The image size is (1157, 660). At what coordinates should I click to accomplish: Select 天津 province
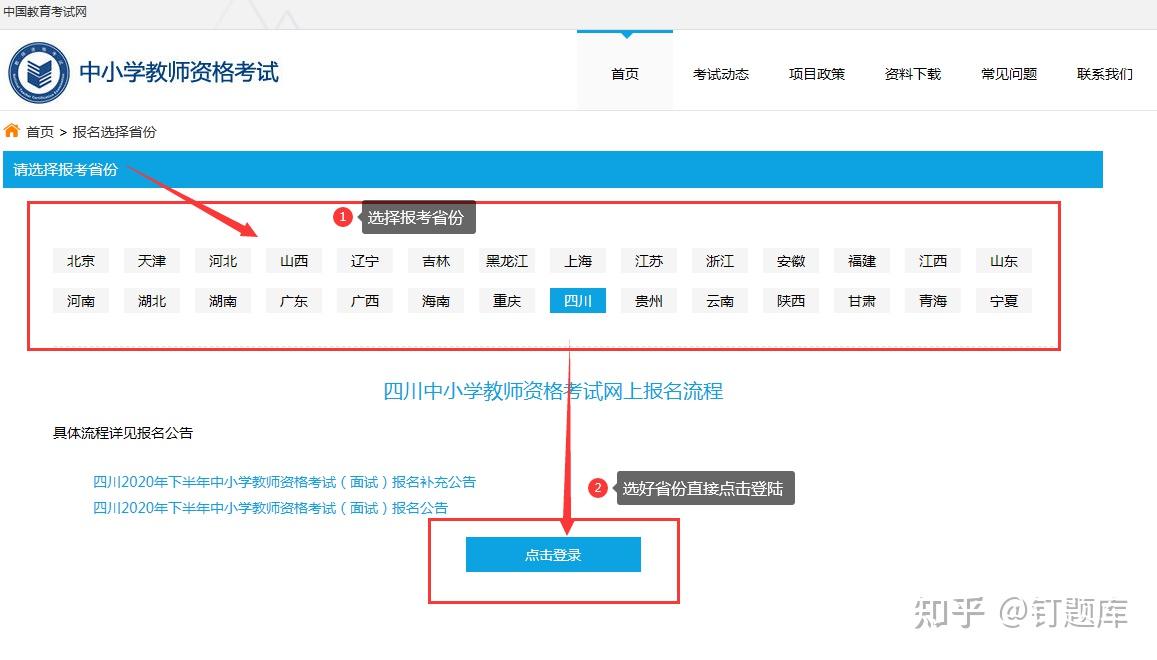[152, 261]
